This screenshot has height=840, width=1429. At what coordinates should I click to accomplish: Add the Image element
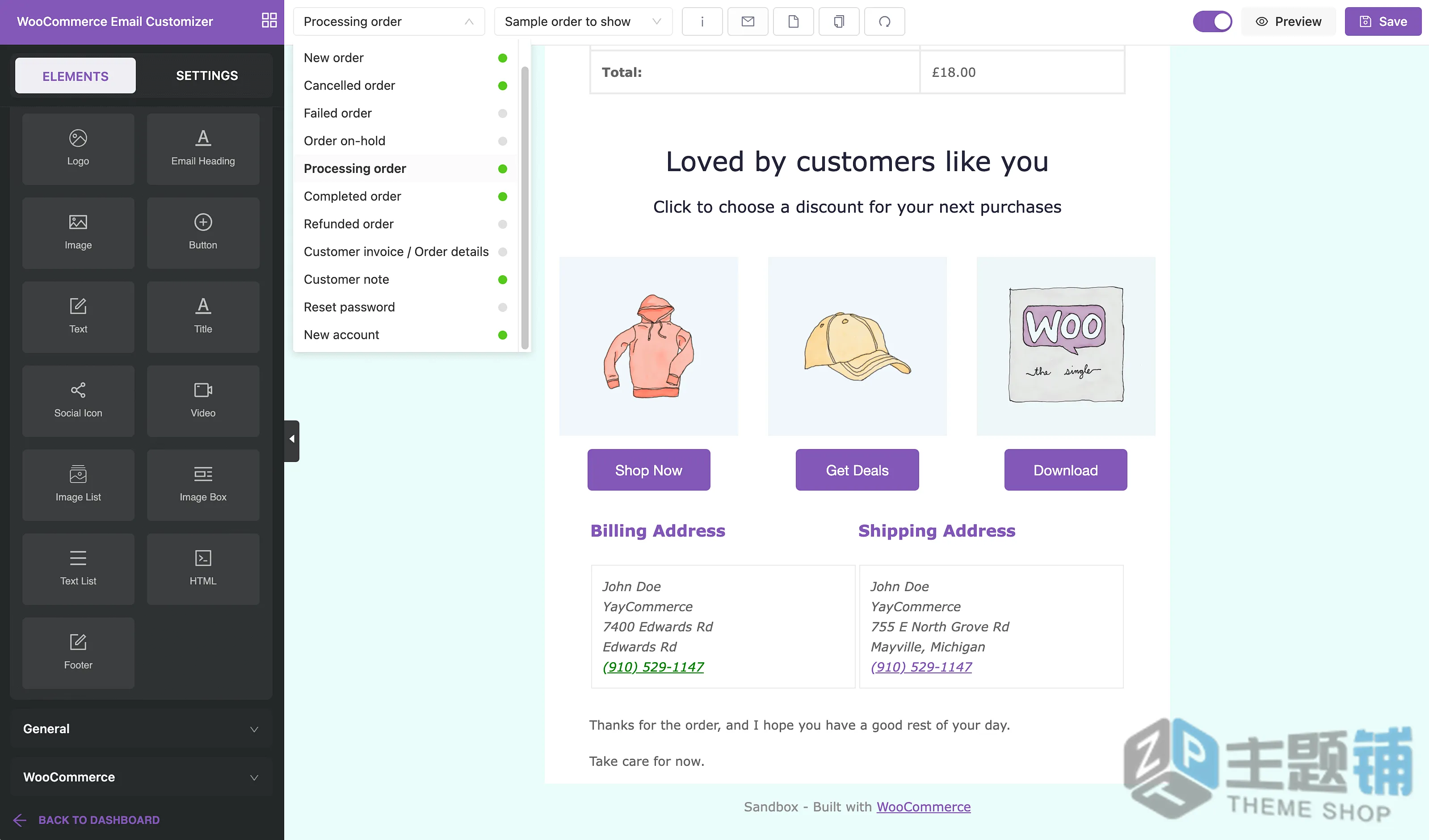[78, 232]
